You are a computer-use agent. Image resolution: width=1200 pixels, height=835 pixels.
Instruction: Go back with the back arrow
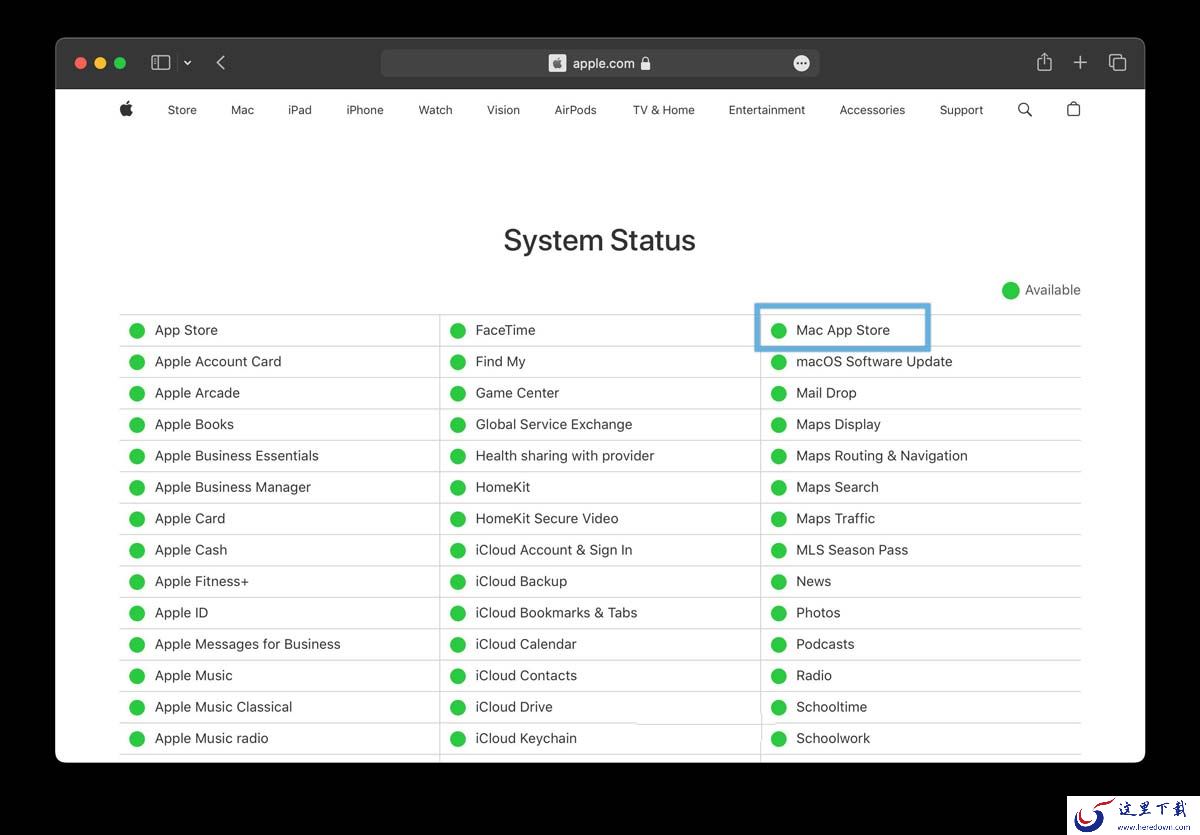(x=221, y=63)
